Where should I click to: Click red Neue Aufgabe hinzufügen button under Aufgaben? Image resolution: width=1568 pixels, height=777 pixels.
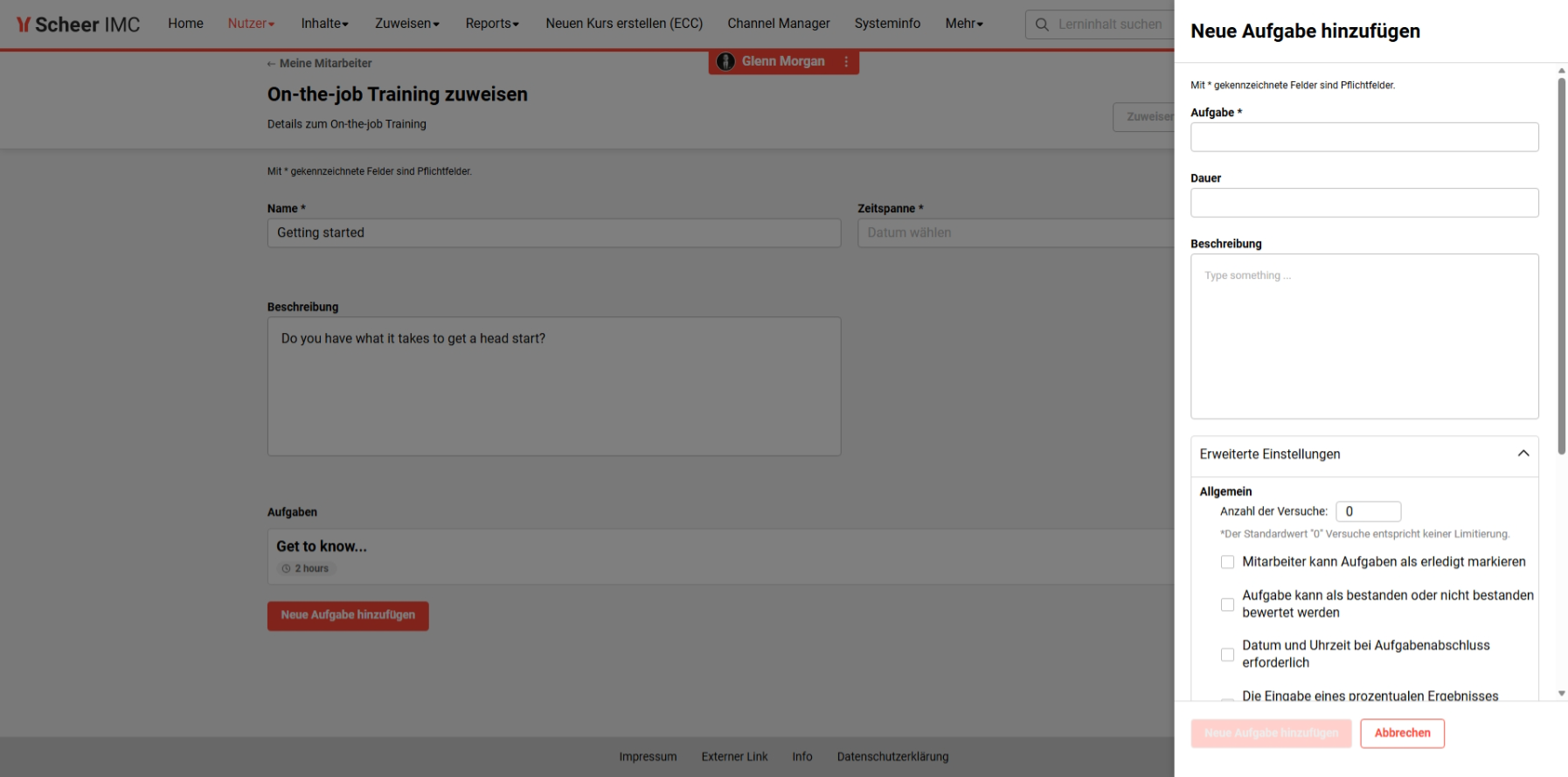348,615
